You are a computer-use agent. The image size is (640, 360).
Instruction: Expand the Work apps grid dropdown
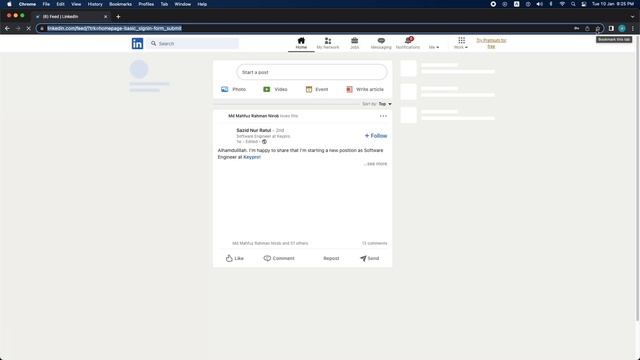pyautogui.click(x=461, y=43)
